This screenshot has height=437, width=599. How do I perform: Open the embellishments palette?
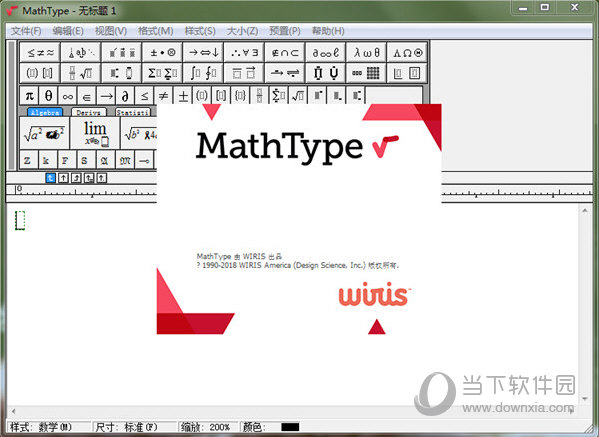(x=121, y=52)
